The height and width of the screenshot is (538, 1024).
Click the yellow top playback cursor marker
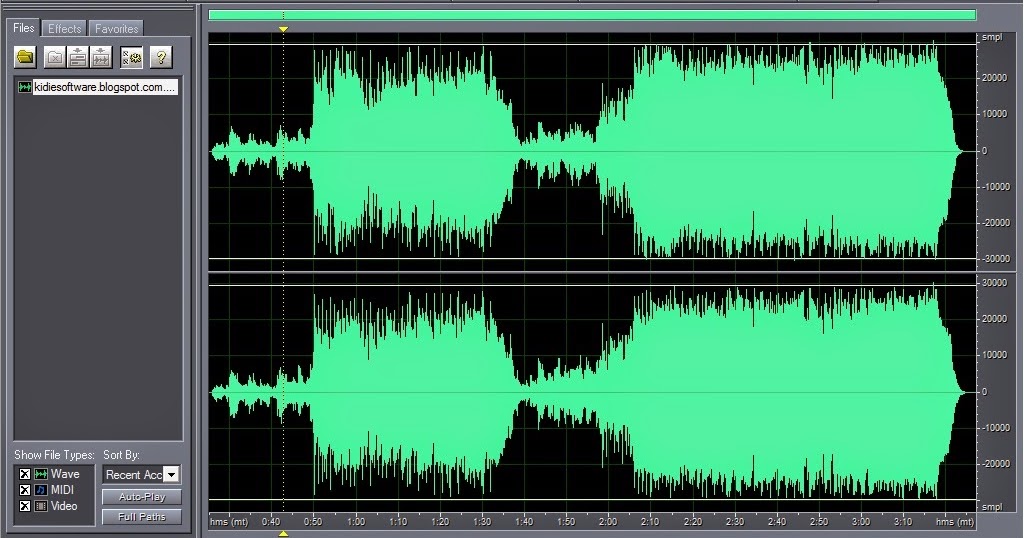pos(283,29)
